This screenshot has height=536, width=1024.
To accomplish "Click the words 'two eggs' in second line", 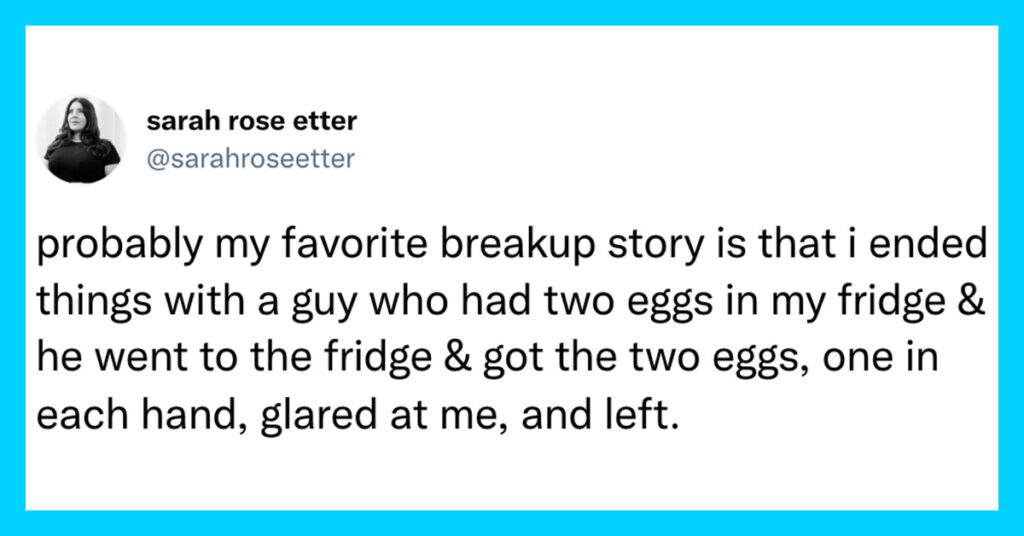I will pyautogui.click(x=639, y=302).
